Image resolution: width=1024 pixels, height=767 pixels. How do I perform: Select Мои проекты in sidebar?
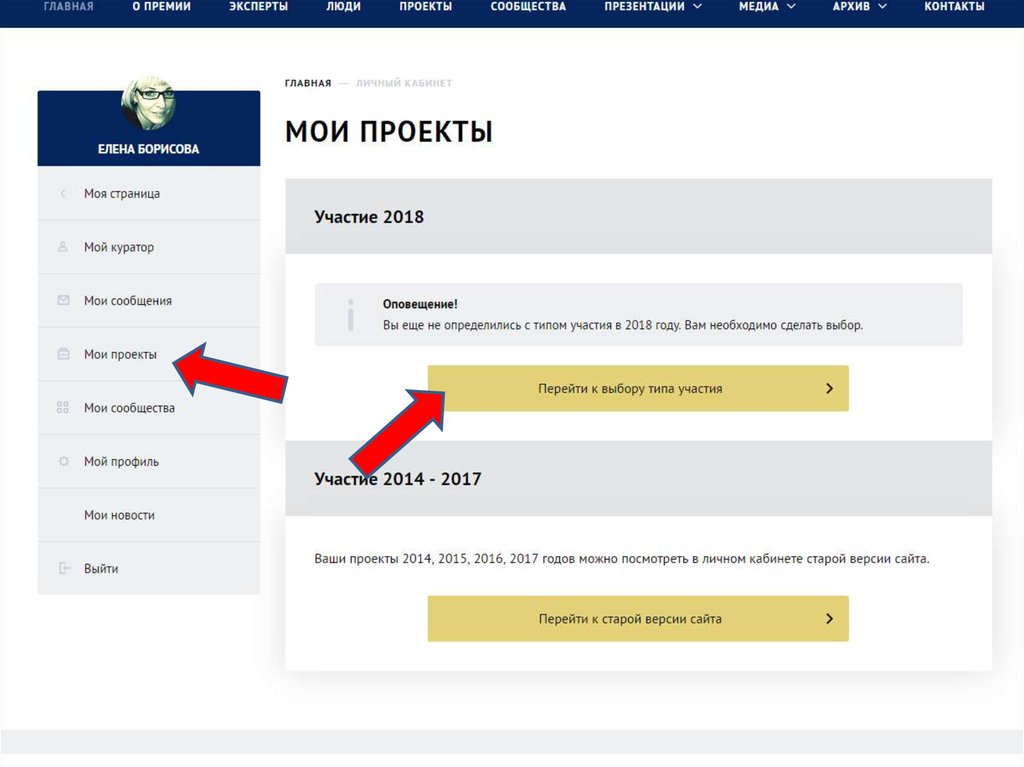coord(149,354)
